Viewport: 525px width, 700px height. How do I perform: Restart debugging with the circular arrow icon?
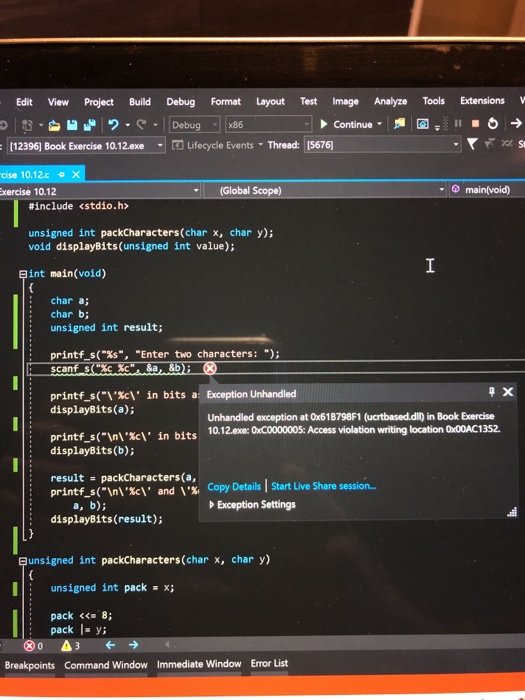(x=492, y=123)
